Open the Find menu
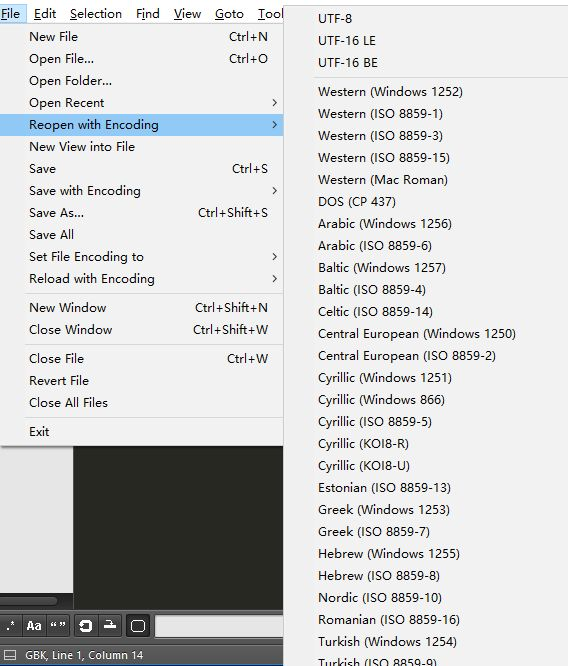The width and height of the screenshot is (568, 666). [x=148, y=14]
